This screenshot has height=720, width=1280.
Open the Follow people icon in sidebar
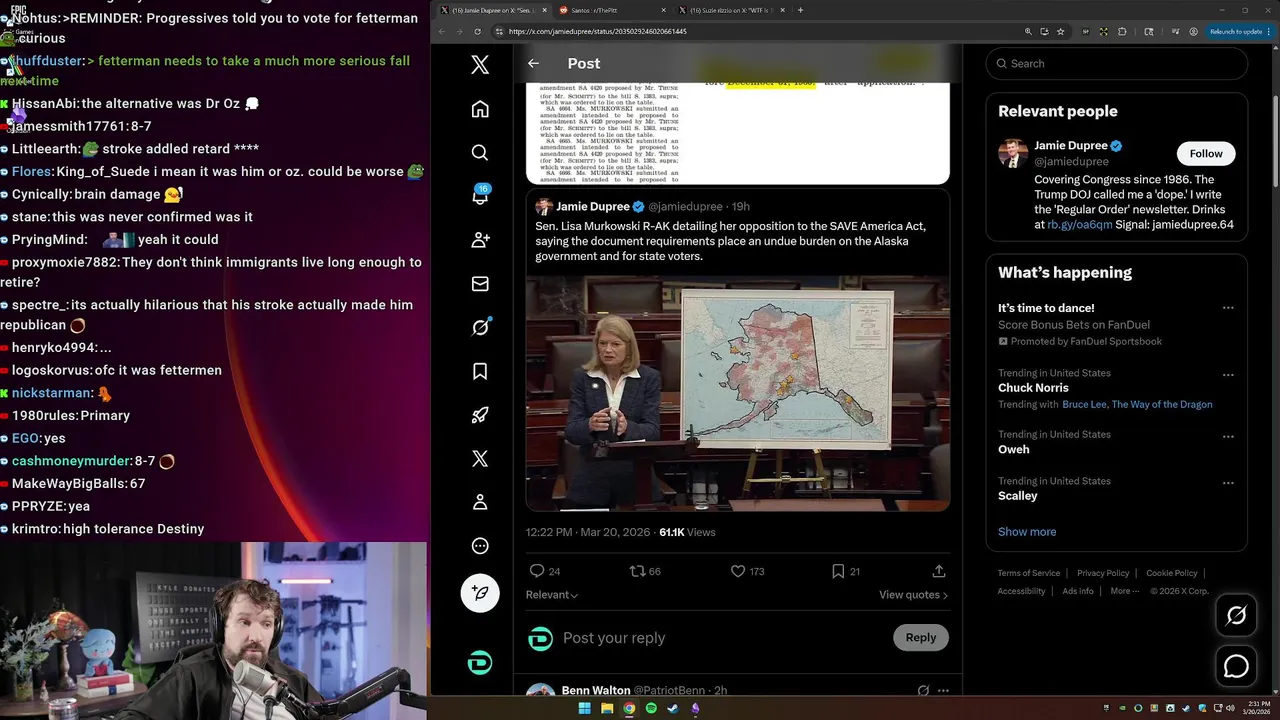click(x=480, y=240)
